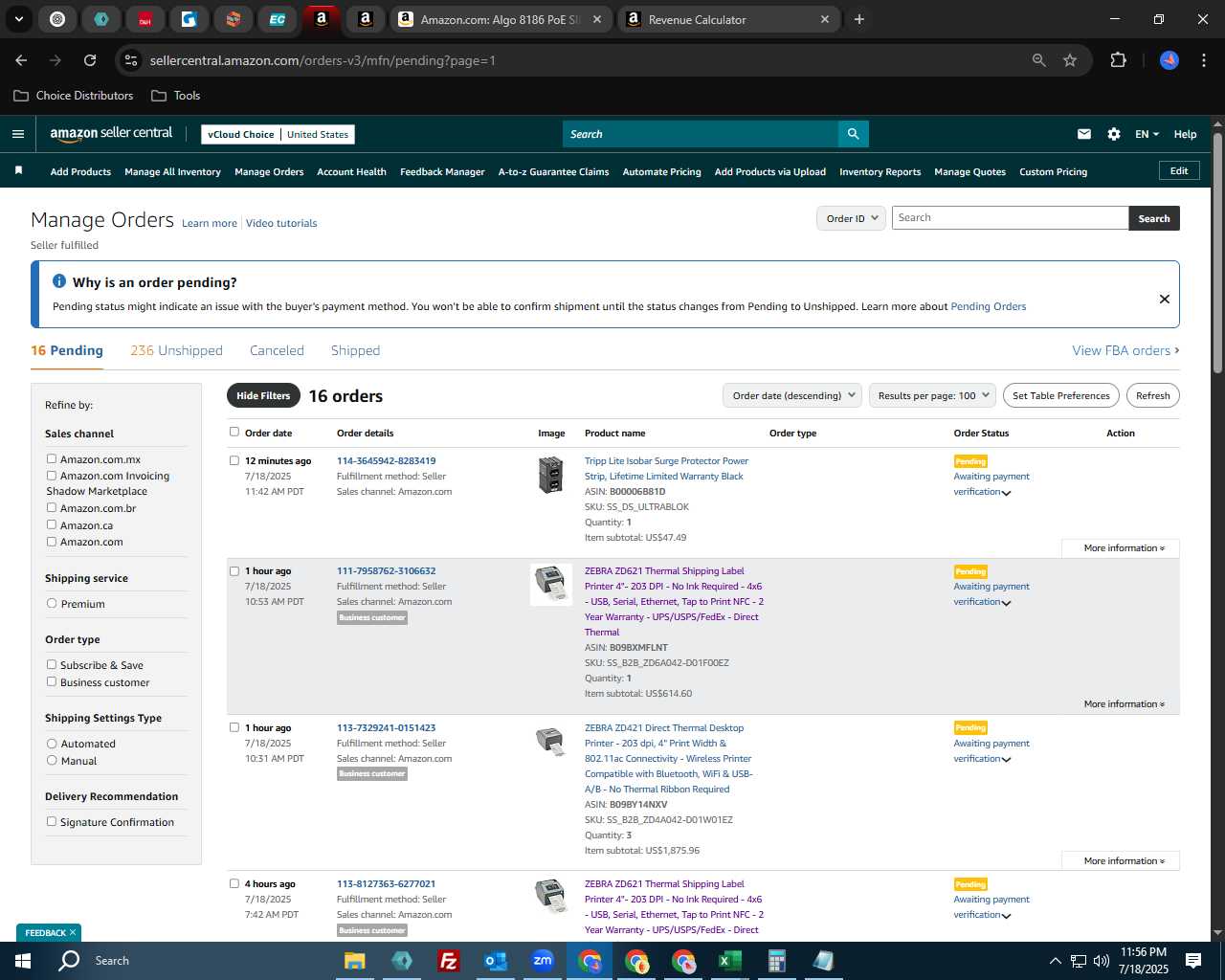Switch to the Canceled tab
Viewport: 1225px width, 980px height.
click(x=277, y=350)
